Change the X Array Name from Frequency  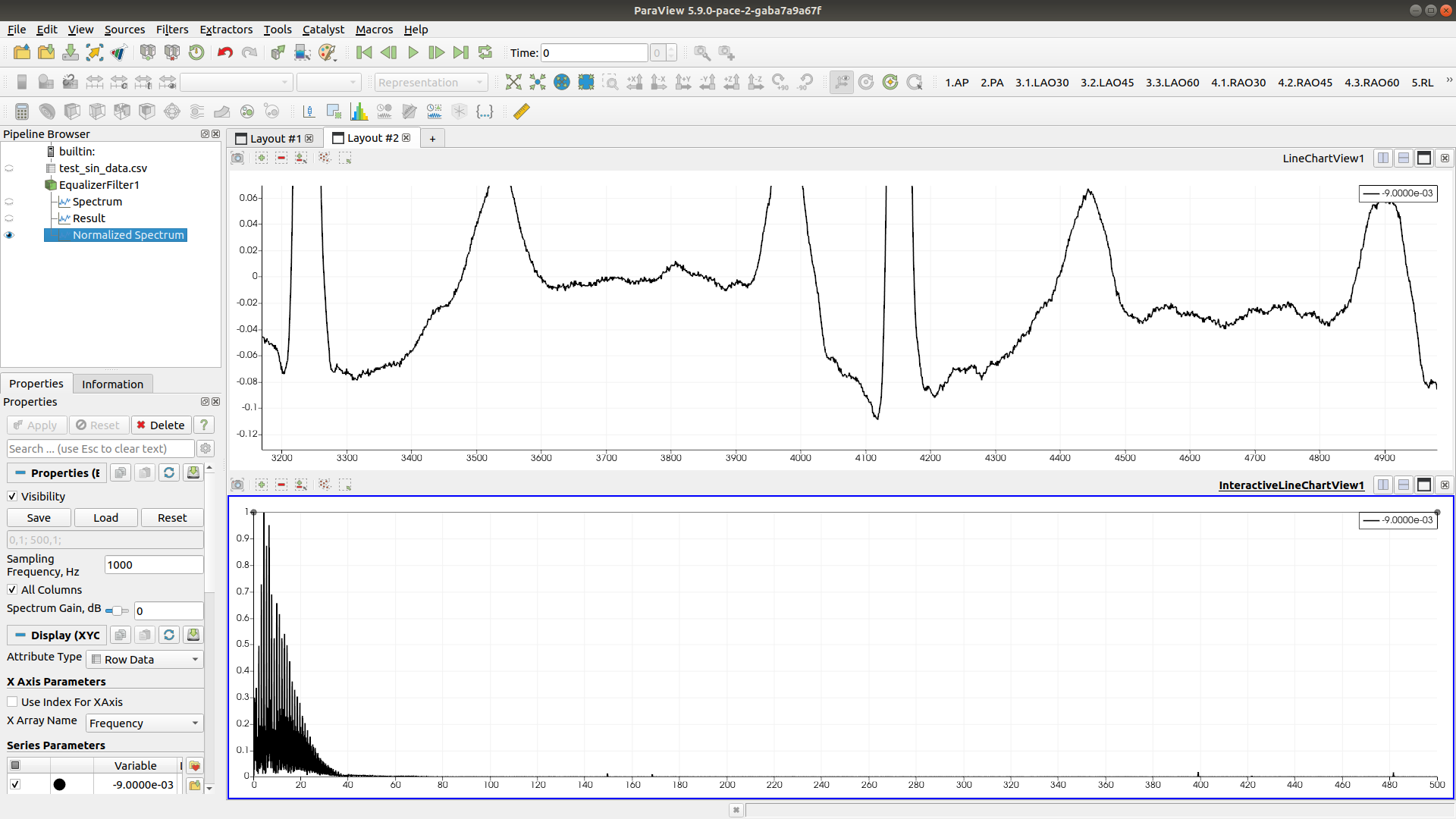point(143,723)
